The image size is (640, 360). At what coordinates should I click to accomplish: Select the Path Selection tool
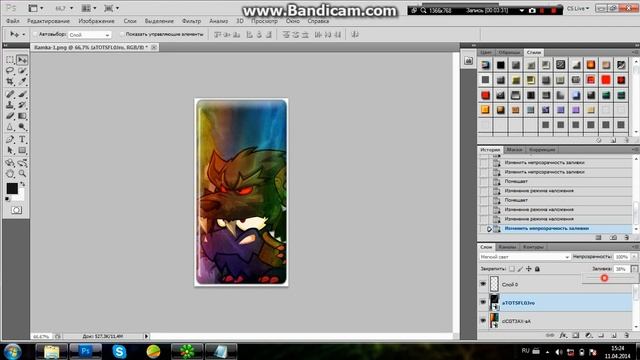tap(10, 151)
